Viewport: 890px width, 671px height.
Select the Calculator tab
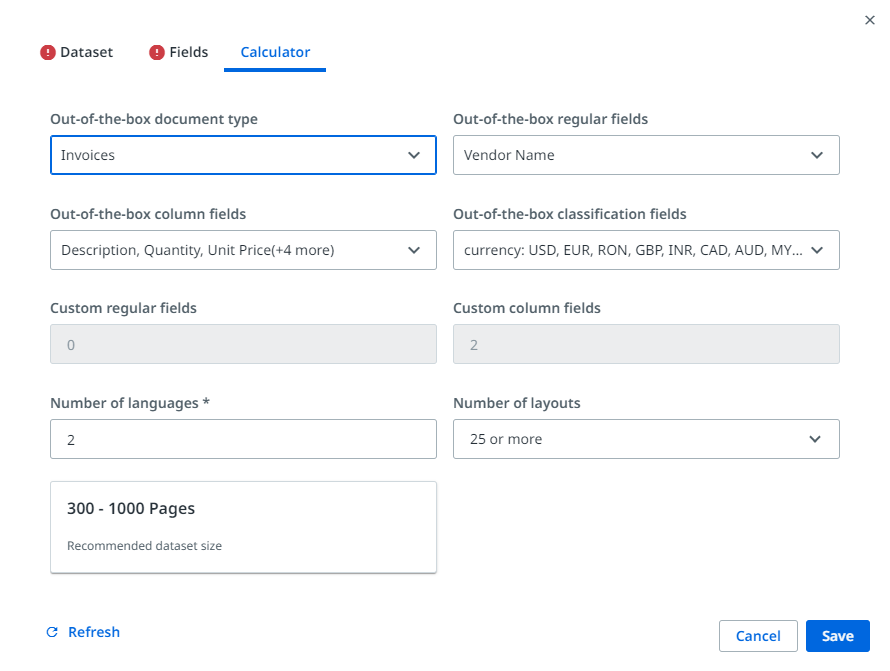pos(275,52)
